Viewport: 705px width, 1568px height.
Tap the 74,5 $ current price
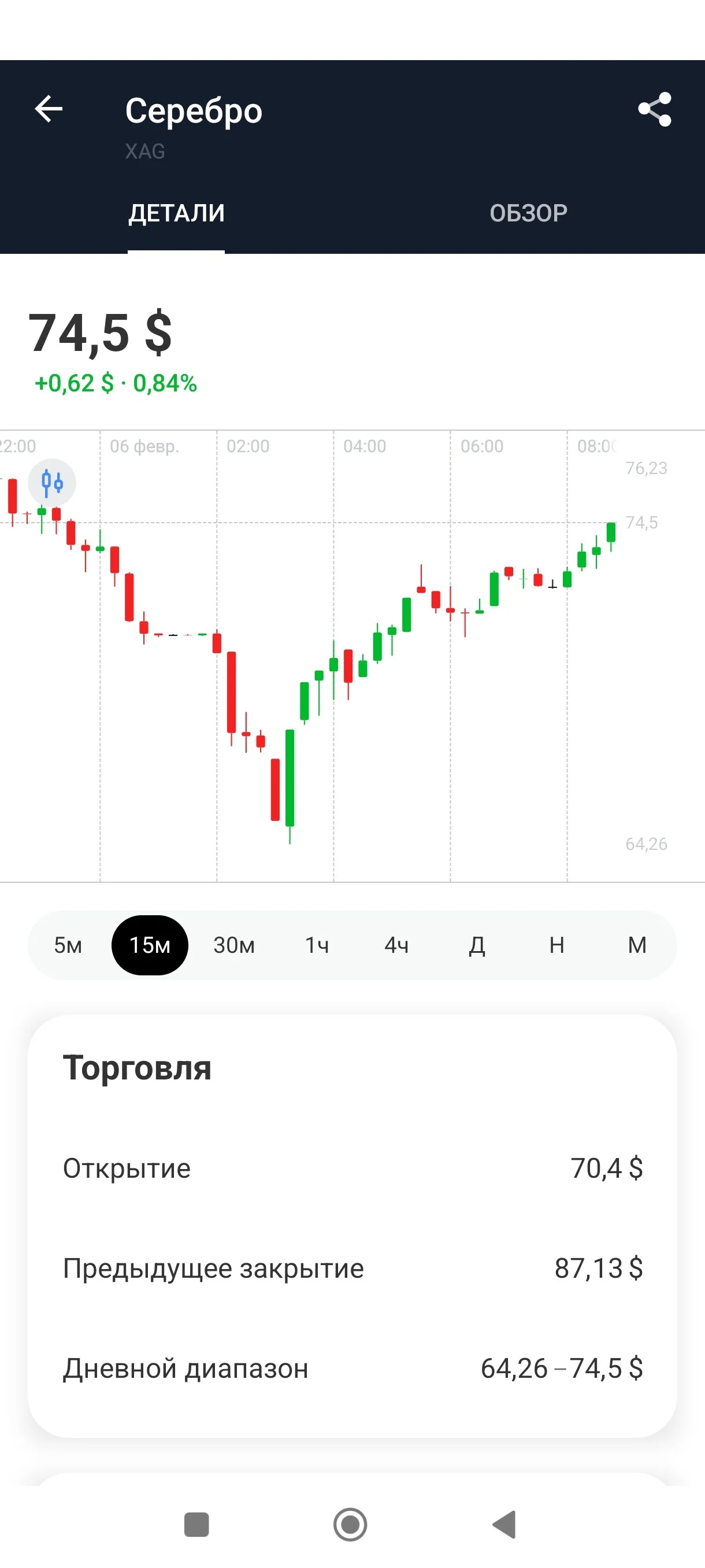[x=101, y=333]
